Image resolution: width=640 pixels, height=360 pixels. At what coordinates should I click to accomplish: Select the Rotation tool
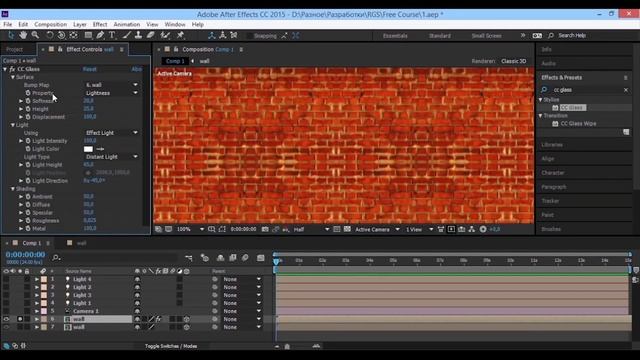[49, 36]
